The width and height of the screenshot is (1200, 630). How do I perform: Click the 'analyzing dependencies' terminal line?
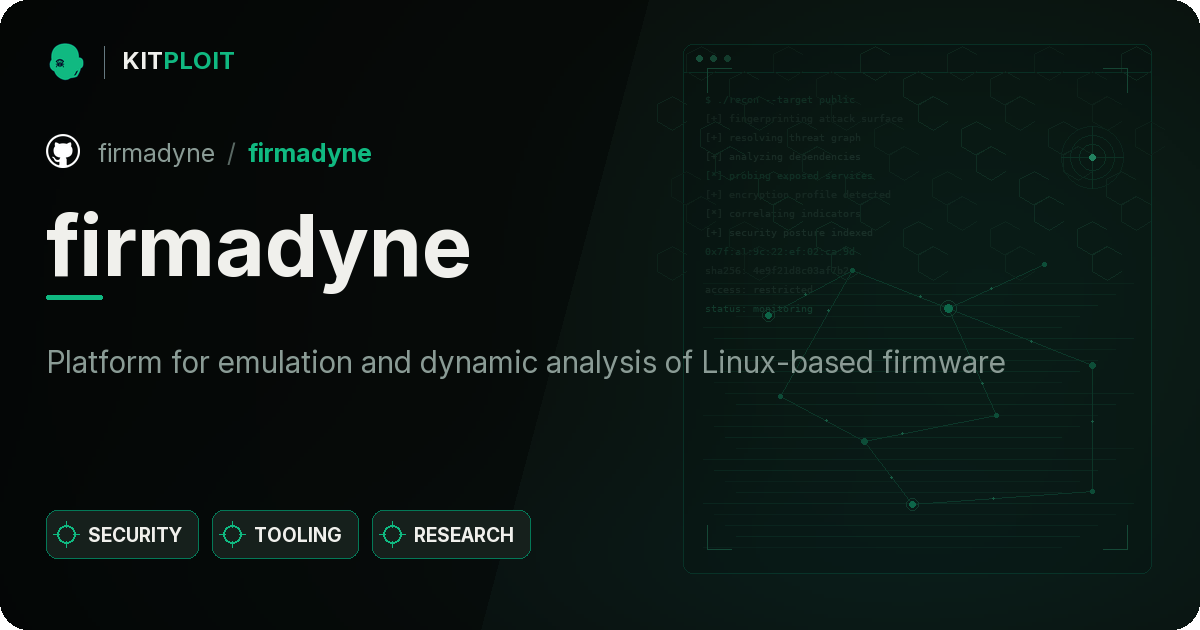tap(782, 157)
